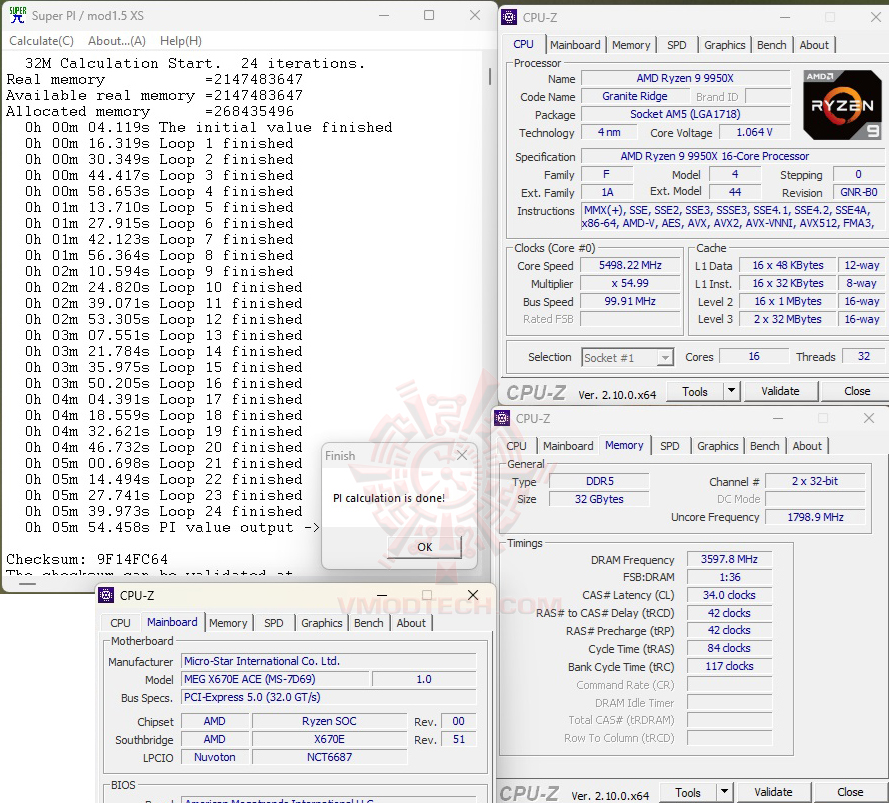Viewport: 889px width, 803px height.
Task: Select About tab in the Mainboard CPU-Z window
Action: pyautogui.click(x=411, y=623)
